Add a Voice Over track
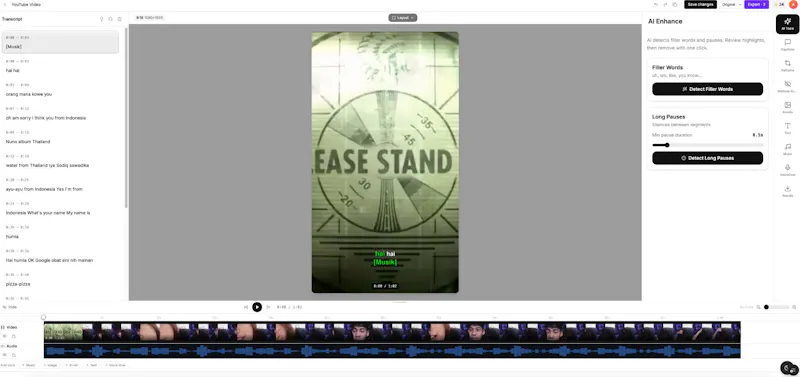Image resolution: width=800 pixels, height=377 pixels. tap(116, 365)
